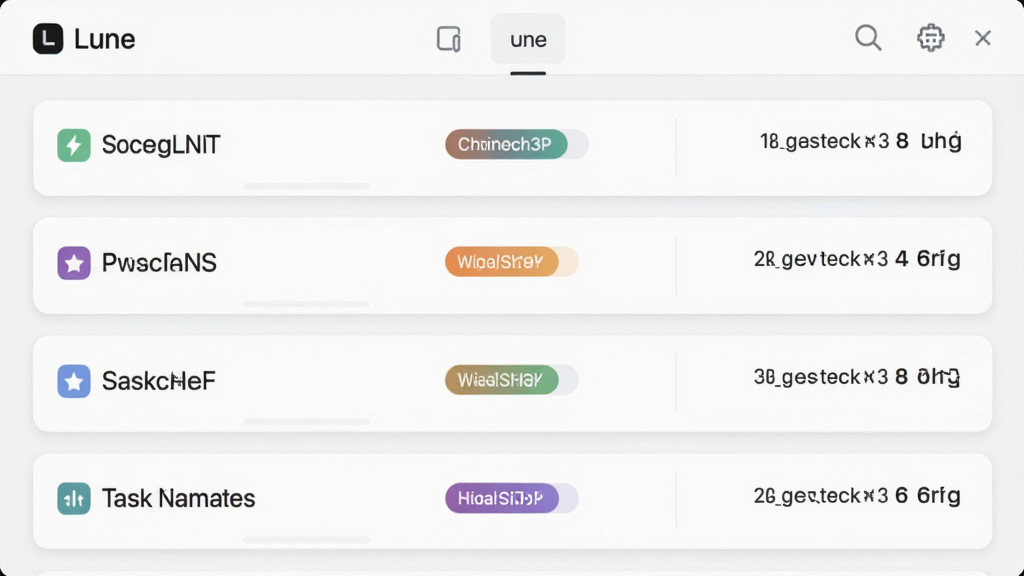The image size is (1024, 576).
Task: Toggle the orange WioalShay switch
Action: pos(511,262)
